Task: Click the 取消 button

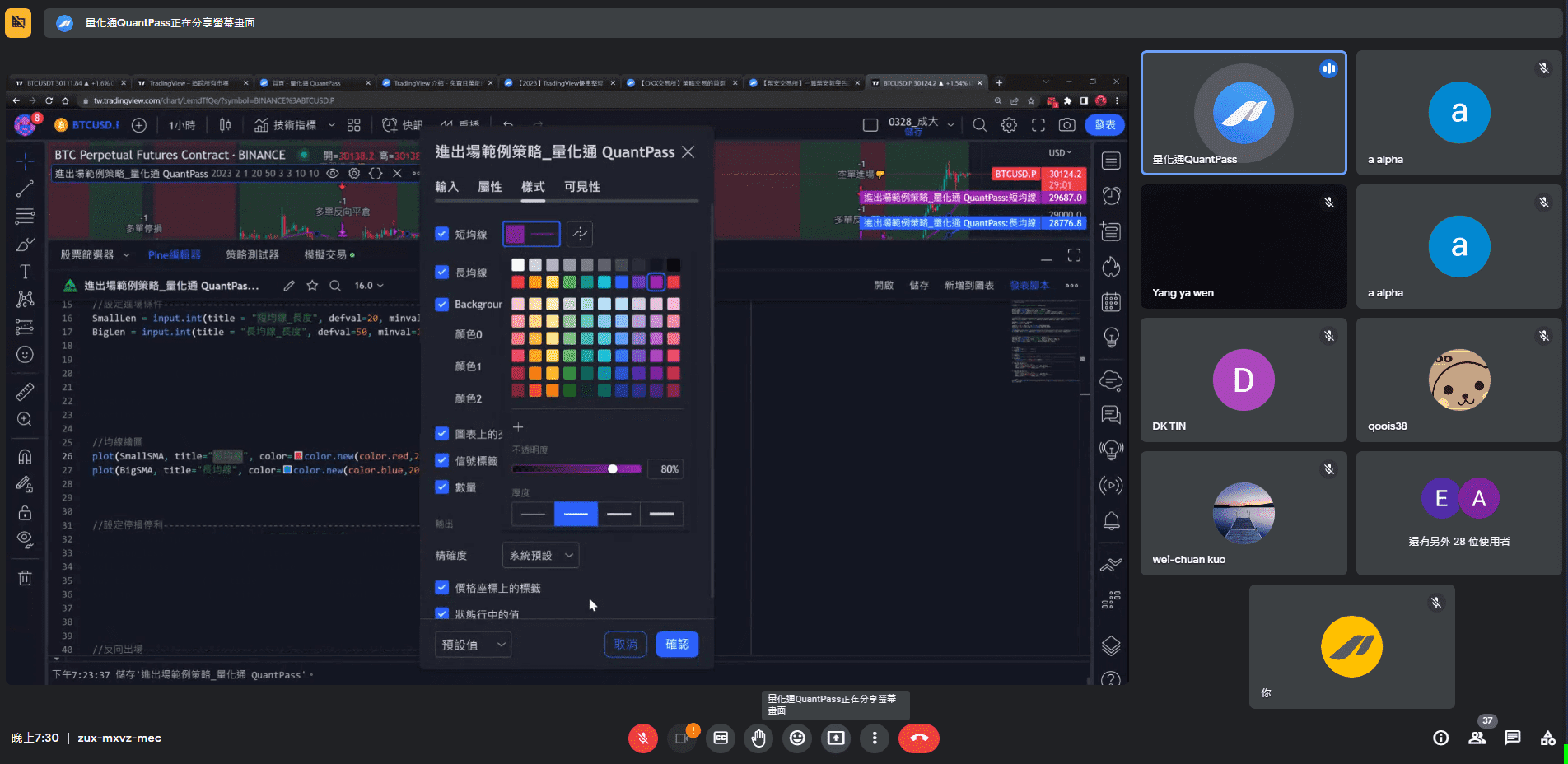Action: (x=626, y=645)
